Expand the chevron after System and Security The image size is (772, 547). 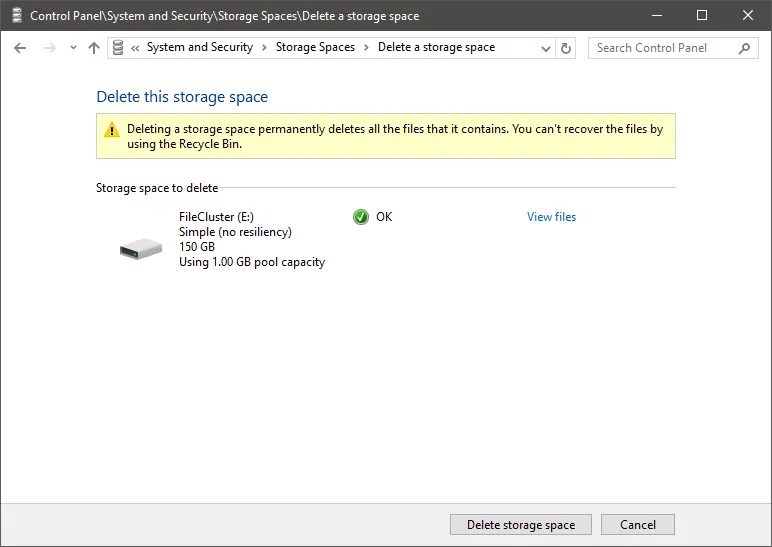point(264,47)
